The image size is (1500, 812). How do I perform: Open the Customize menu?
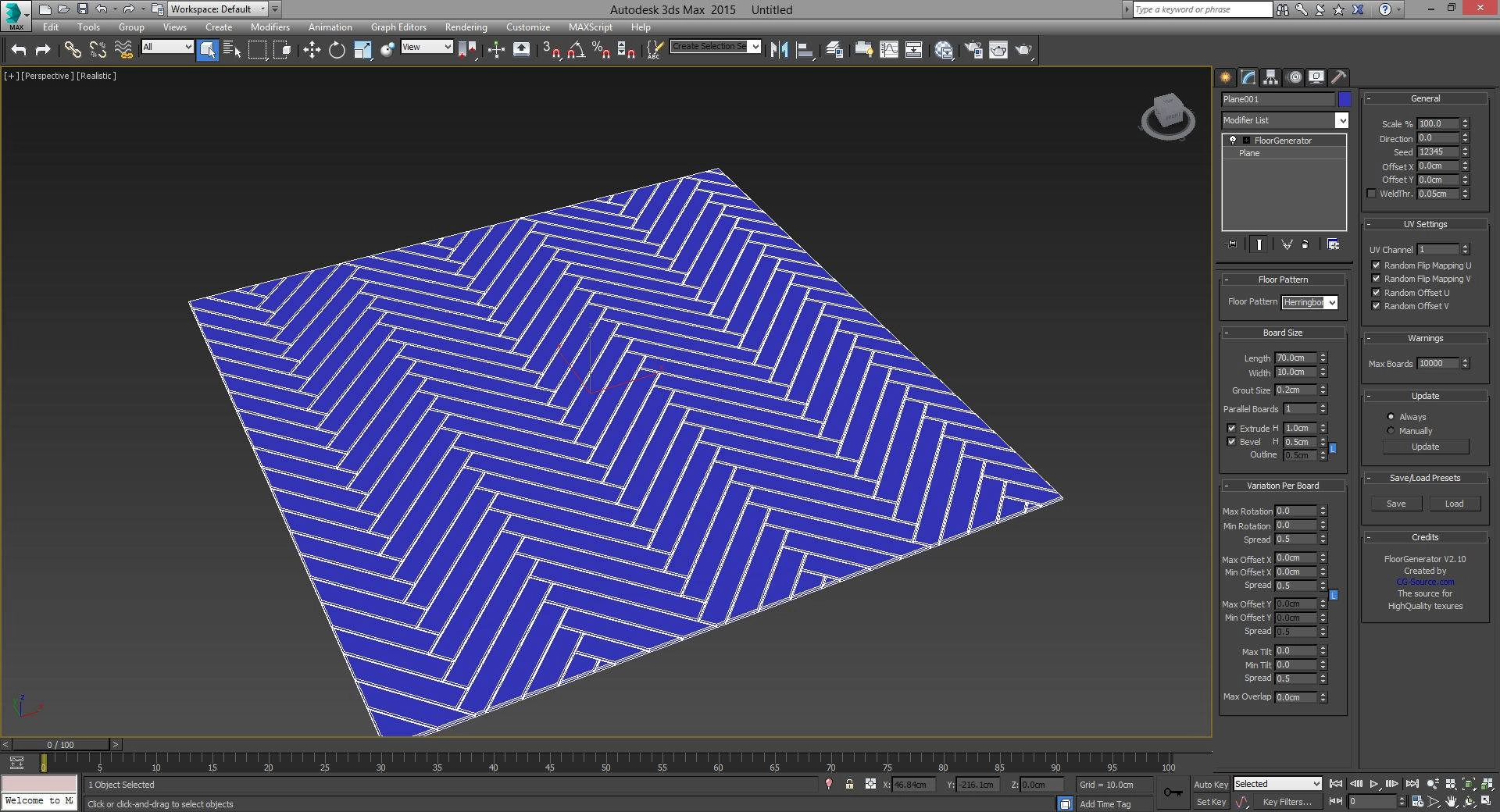click(x=527, y=27)
